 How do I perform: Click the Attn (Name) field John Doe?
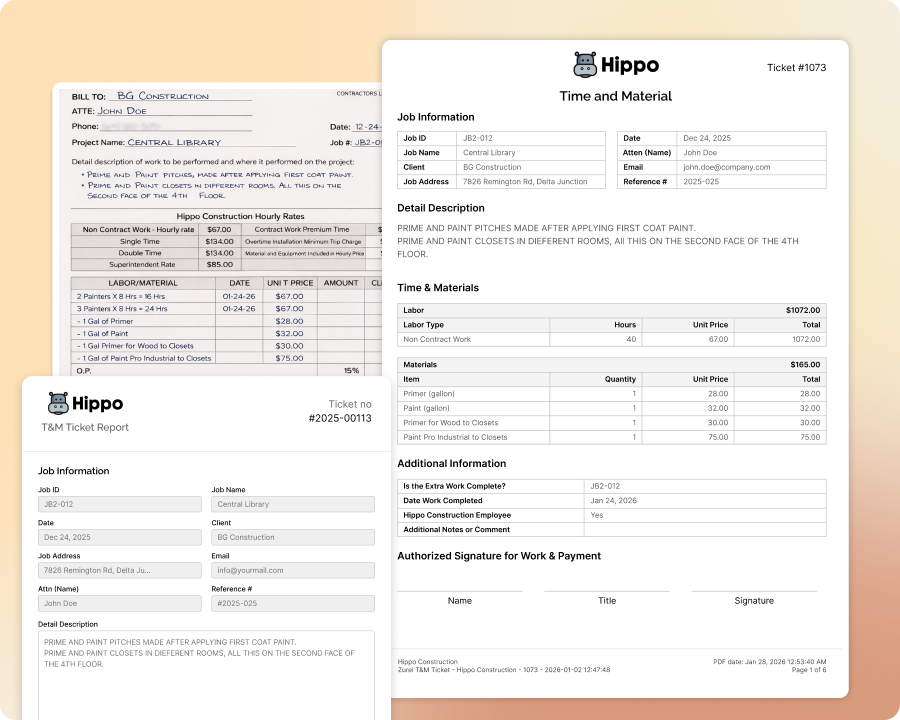pyautogui.click(x=119, y=603)
